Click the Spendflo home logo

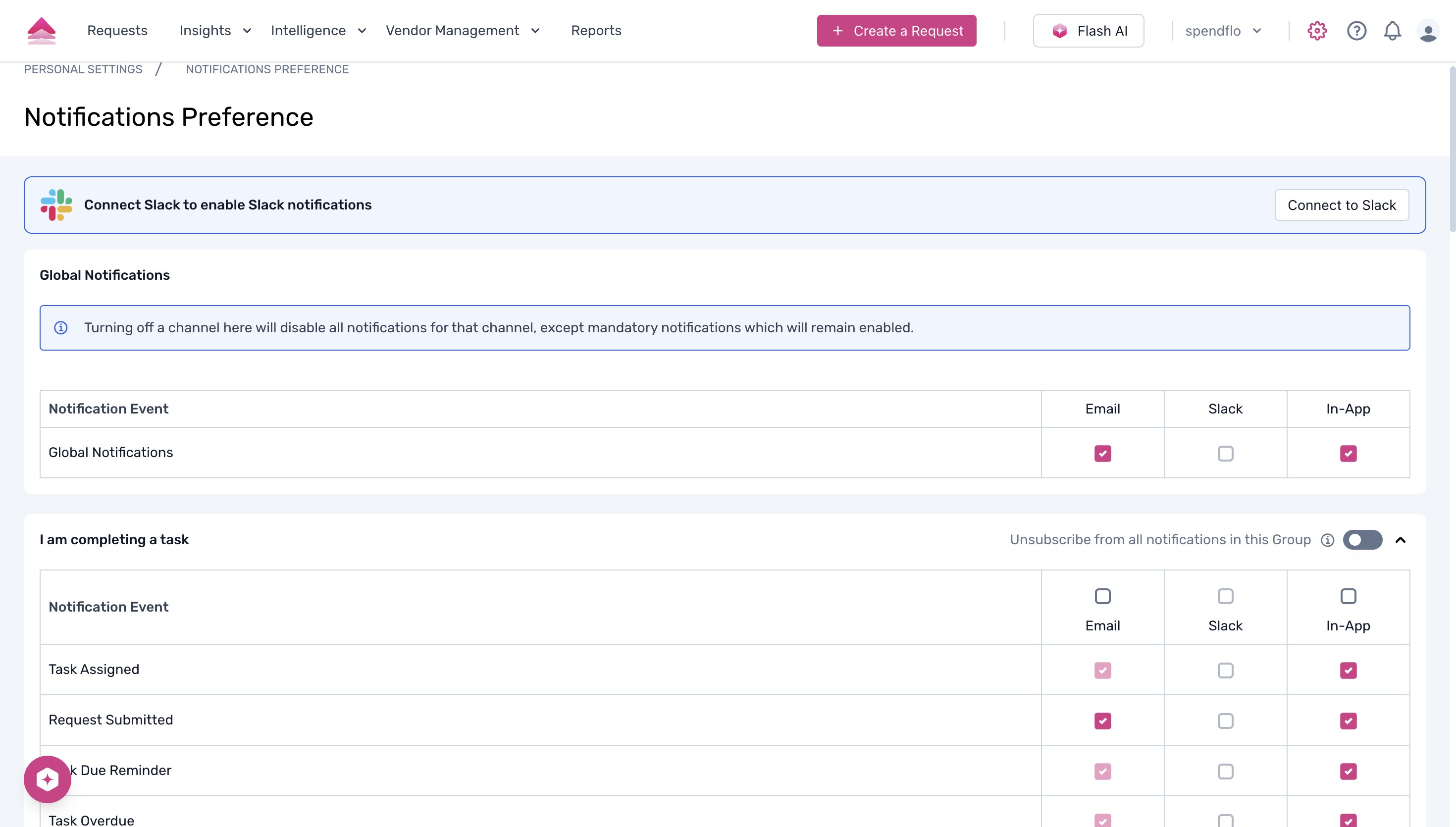pos(42,30)
